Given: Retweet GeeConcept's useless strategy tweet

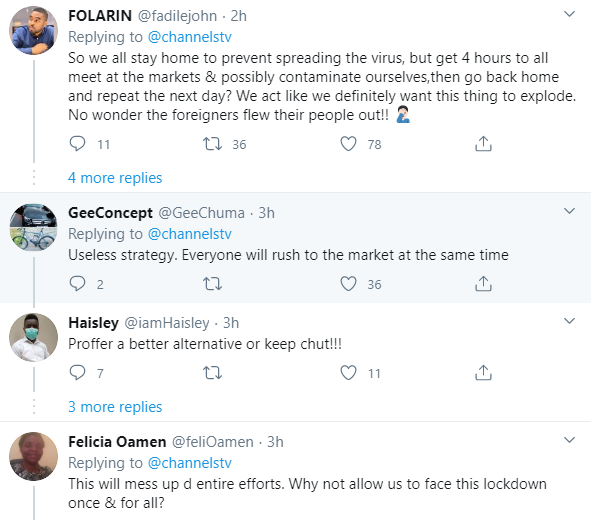Looking at the screenshot, I should click(213, 284).
